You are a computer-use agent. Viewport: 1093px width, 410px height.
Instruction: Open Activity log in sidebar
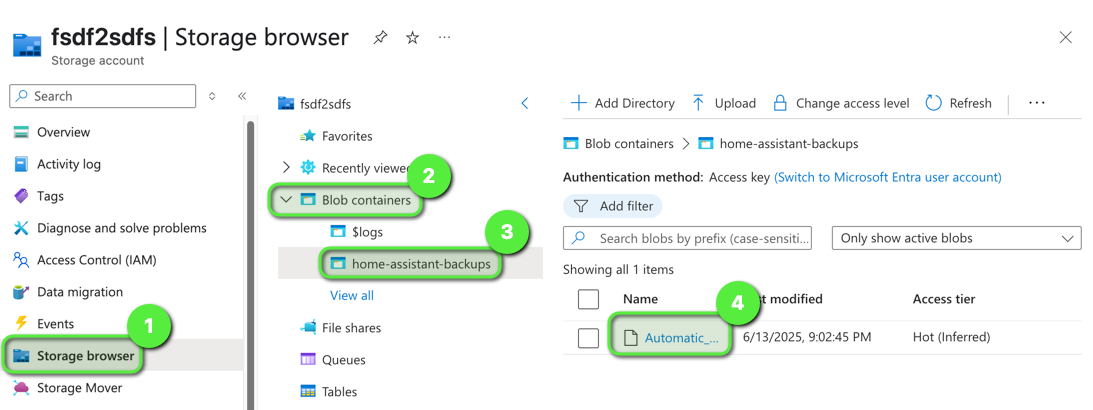click(69, 164)
